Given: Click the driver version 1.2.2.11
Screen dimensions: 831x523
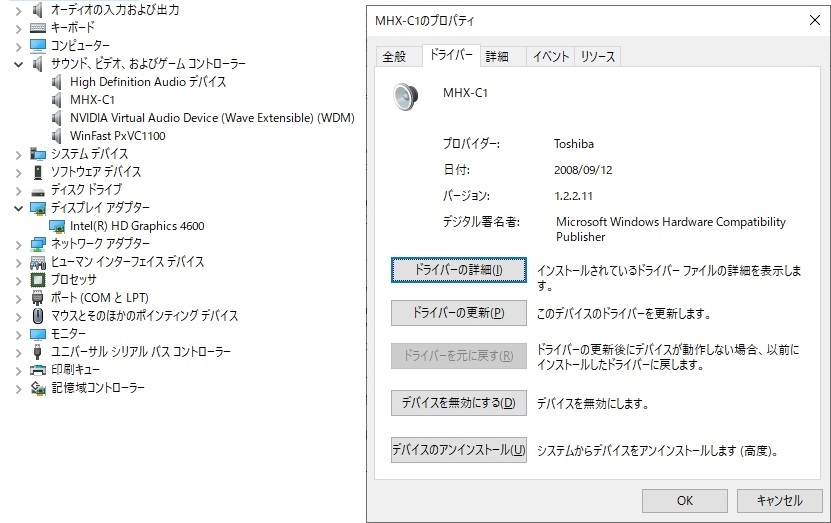Looking at the screenshot, I should pyautogui.click(x=573, y=196).
